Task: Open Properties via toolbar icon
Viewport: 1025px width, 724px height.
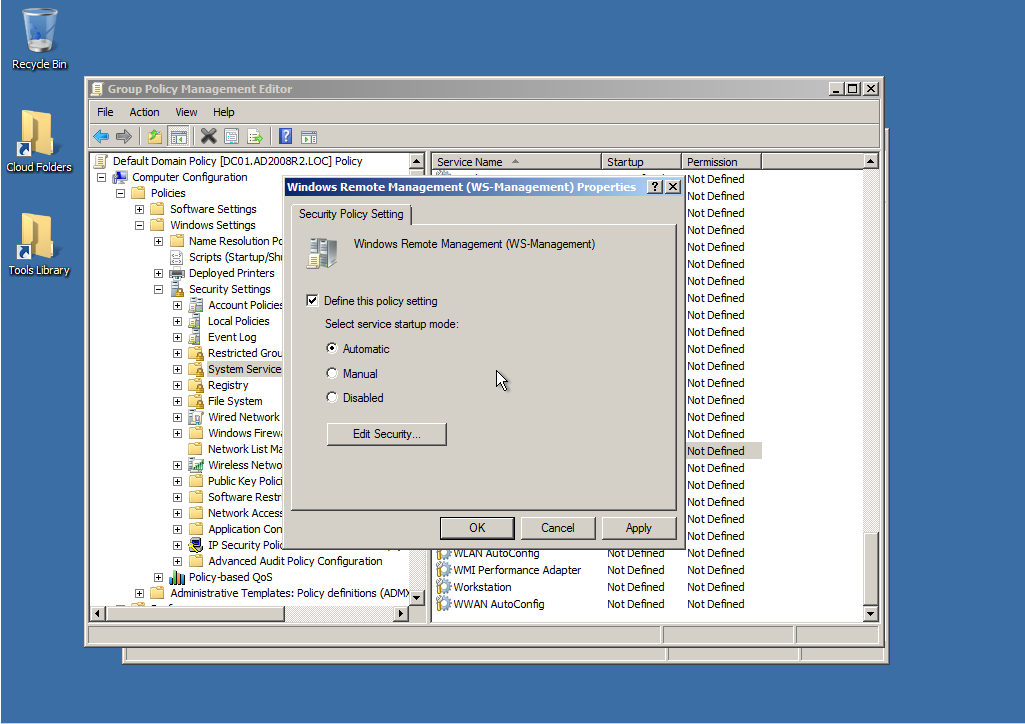Action: (232, 137)
